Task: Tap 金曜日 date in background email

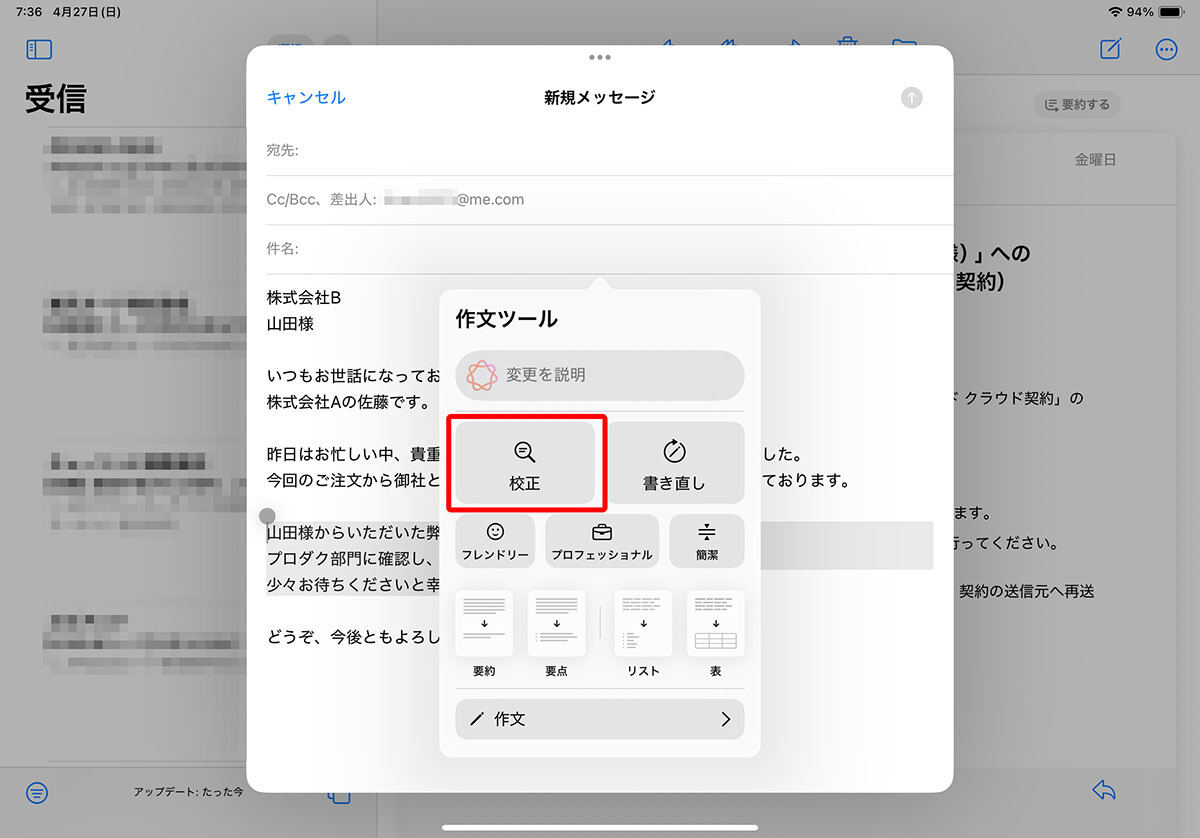Action: (1095, 160)
